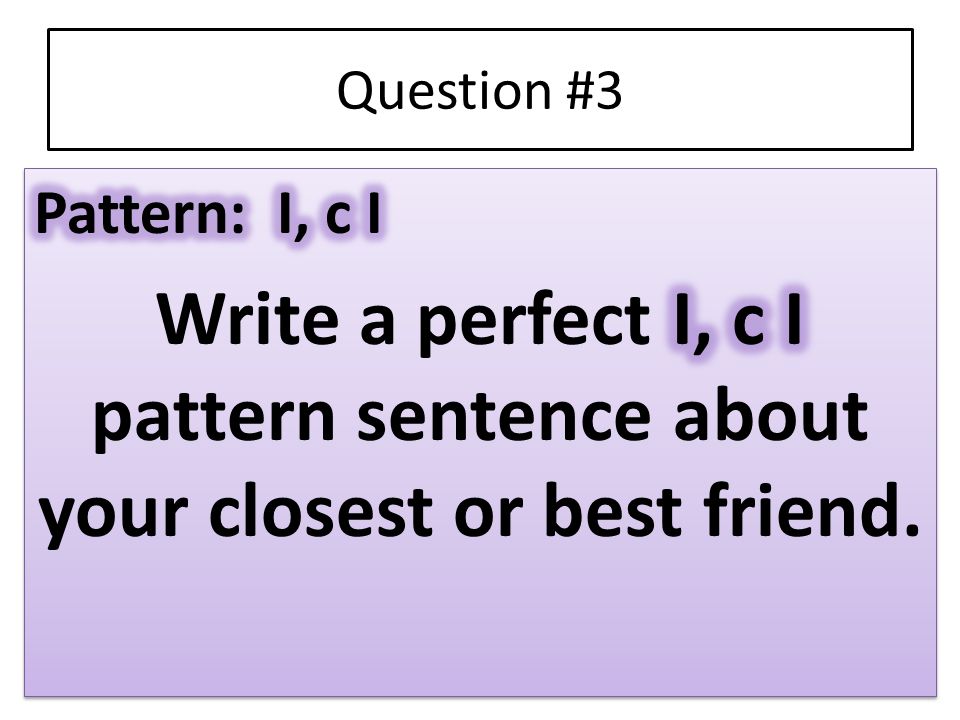Select the word "friend." ending the sentence
960x720 pixels.
pos(811,509)
